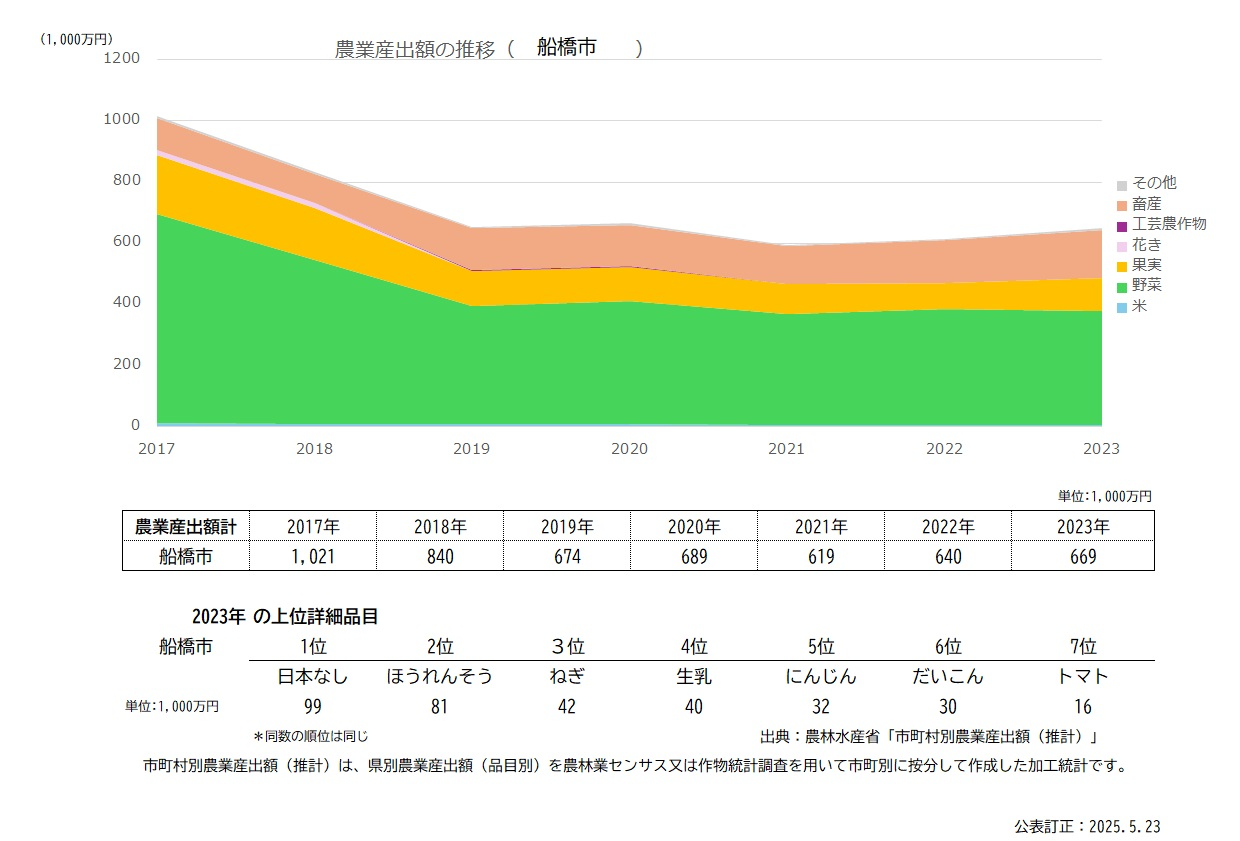Click the 米 legend color swatch

pos(1122,308)
